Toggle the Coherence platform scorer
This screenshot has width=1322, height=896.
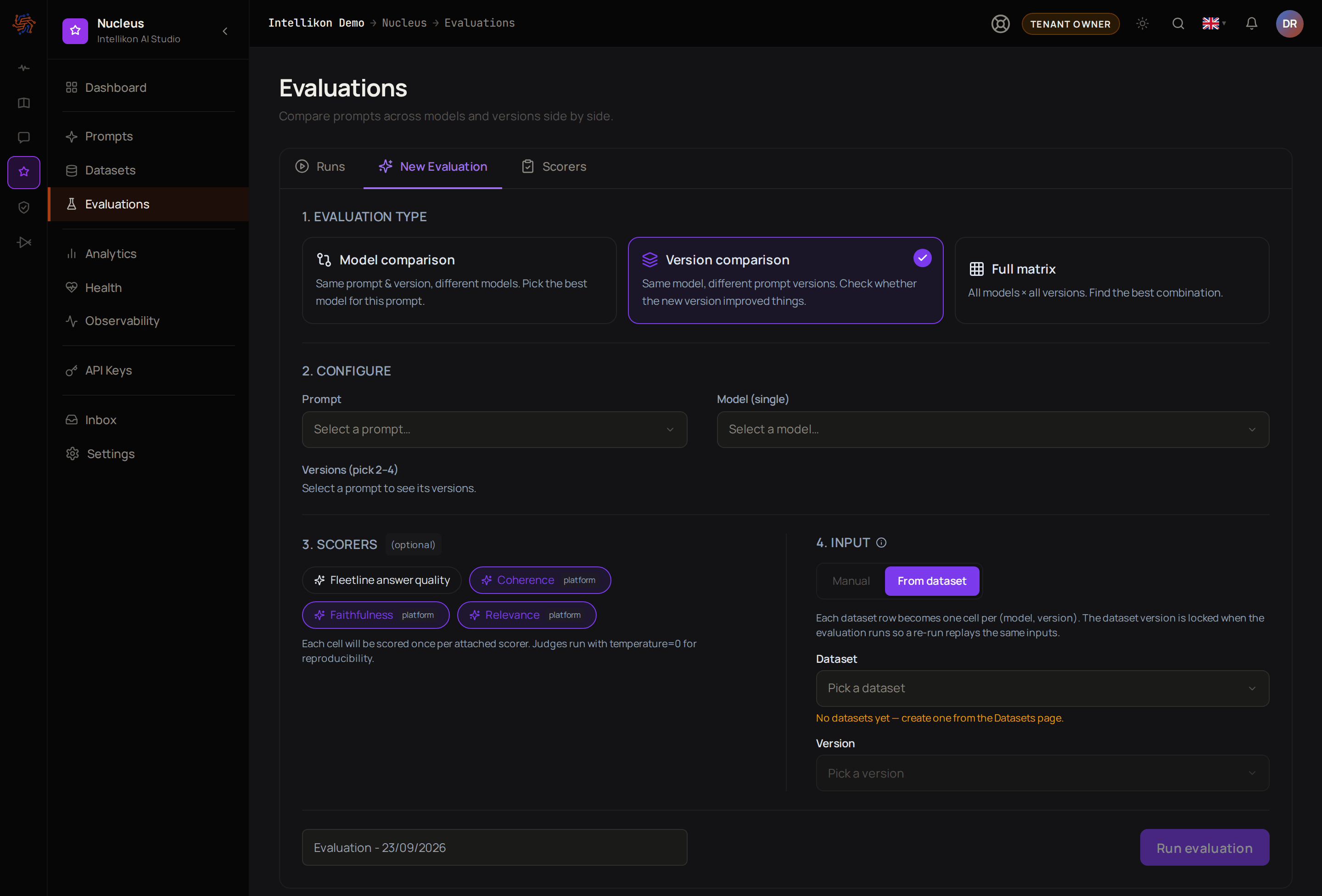pos(540,580)
